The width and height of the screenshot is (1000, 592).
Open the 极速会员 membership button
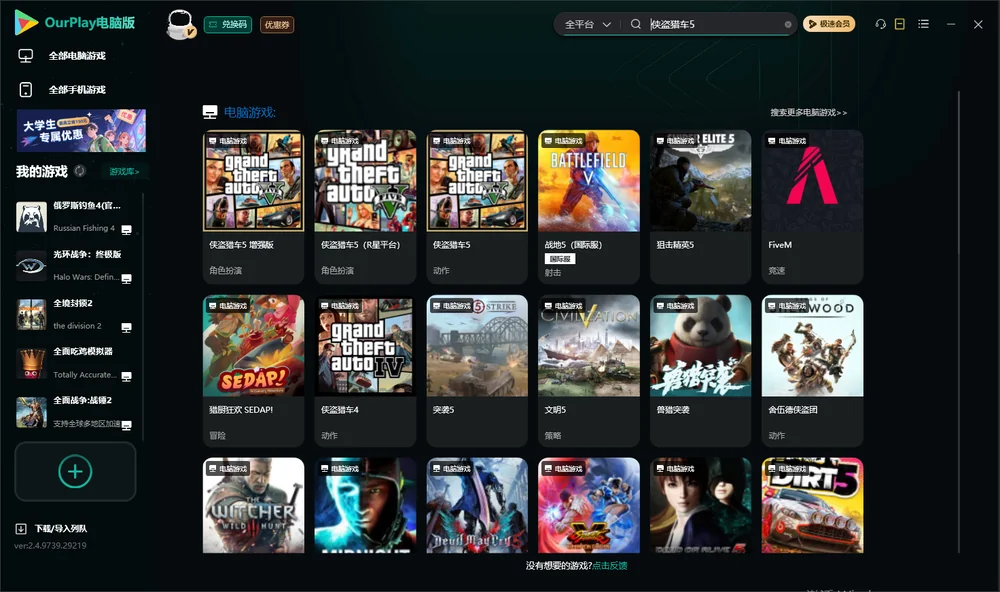point(828,24)
